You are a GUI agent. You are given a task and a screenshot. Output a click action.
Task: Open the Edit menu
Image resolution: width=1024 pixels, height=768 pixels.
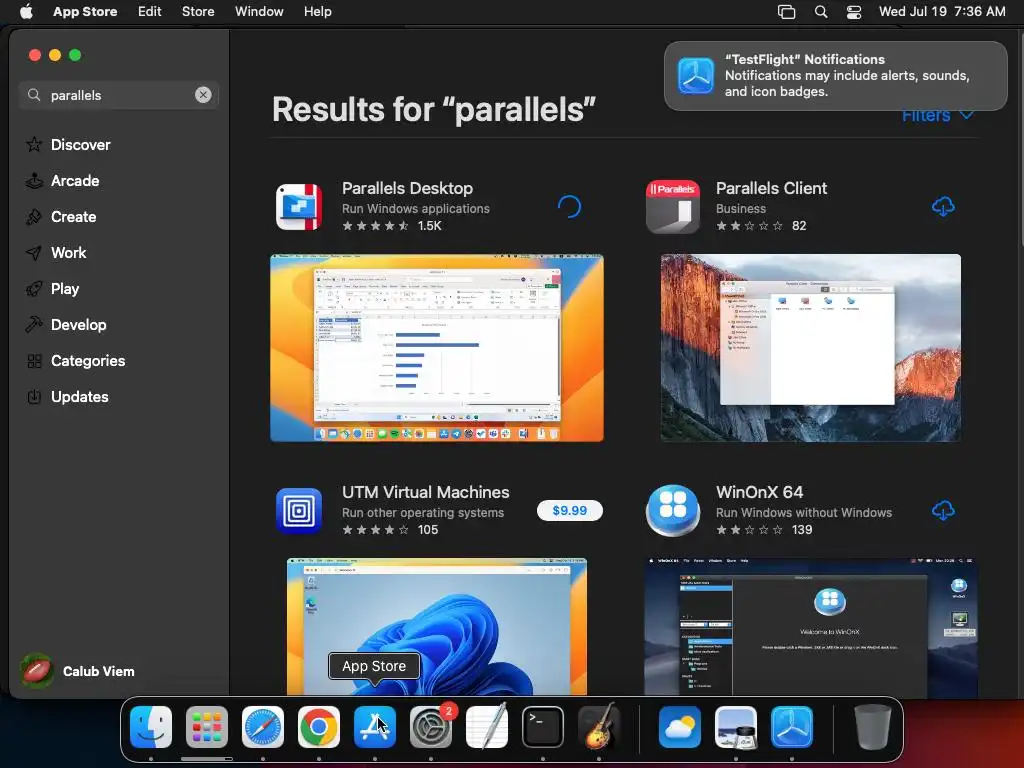click(150, 11)
